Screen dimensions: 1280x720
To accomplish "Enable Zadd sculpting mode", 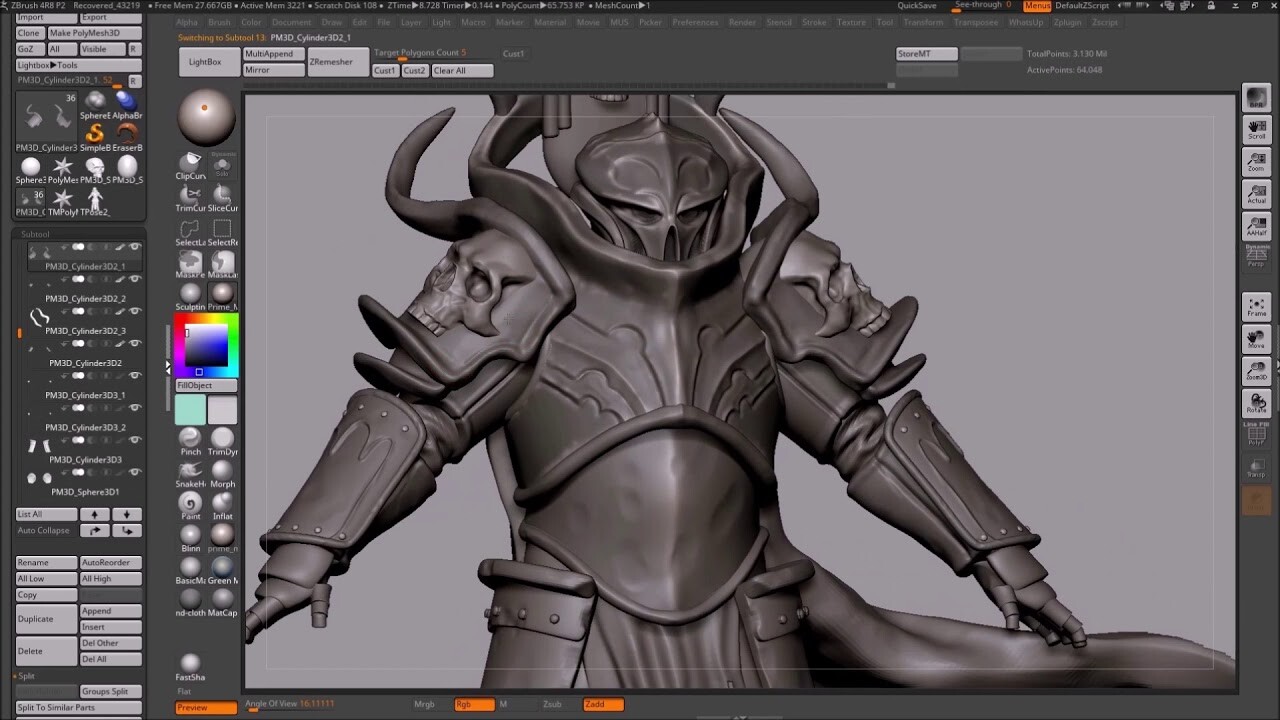I will tap(602, 704).
